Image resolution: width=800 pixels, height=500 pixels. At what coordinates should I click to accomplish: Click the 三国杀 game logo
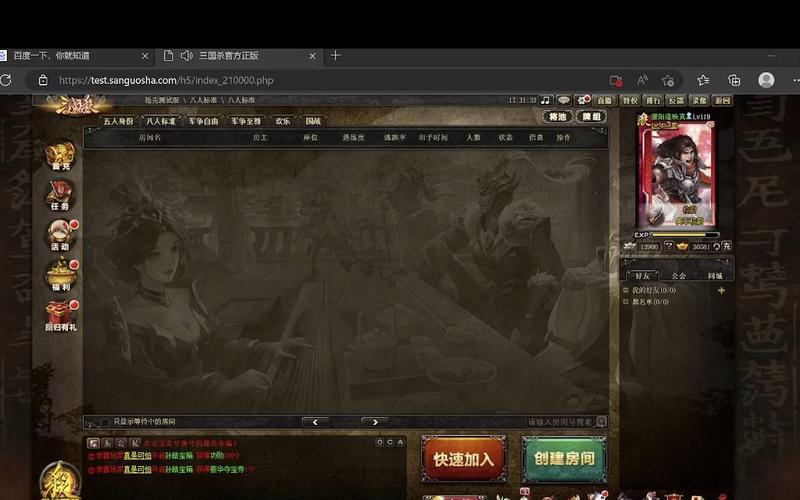[x=77, y=105]
